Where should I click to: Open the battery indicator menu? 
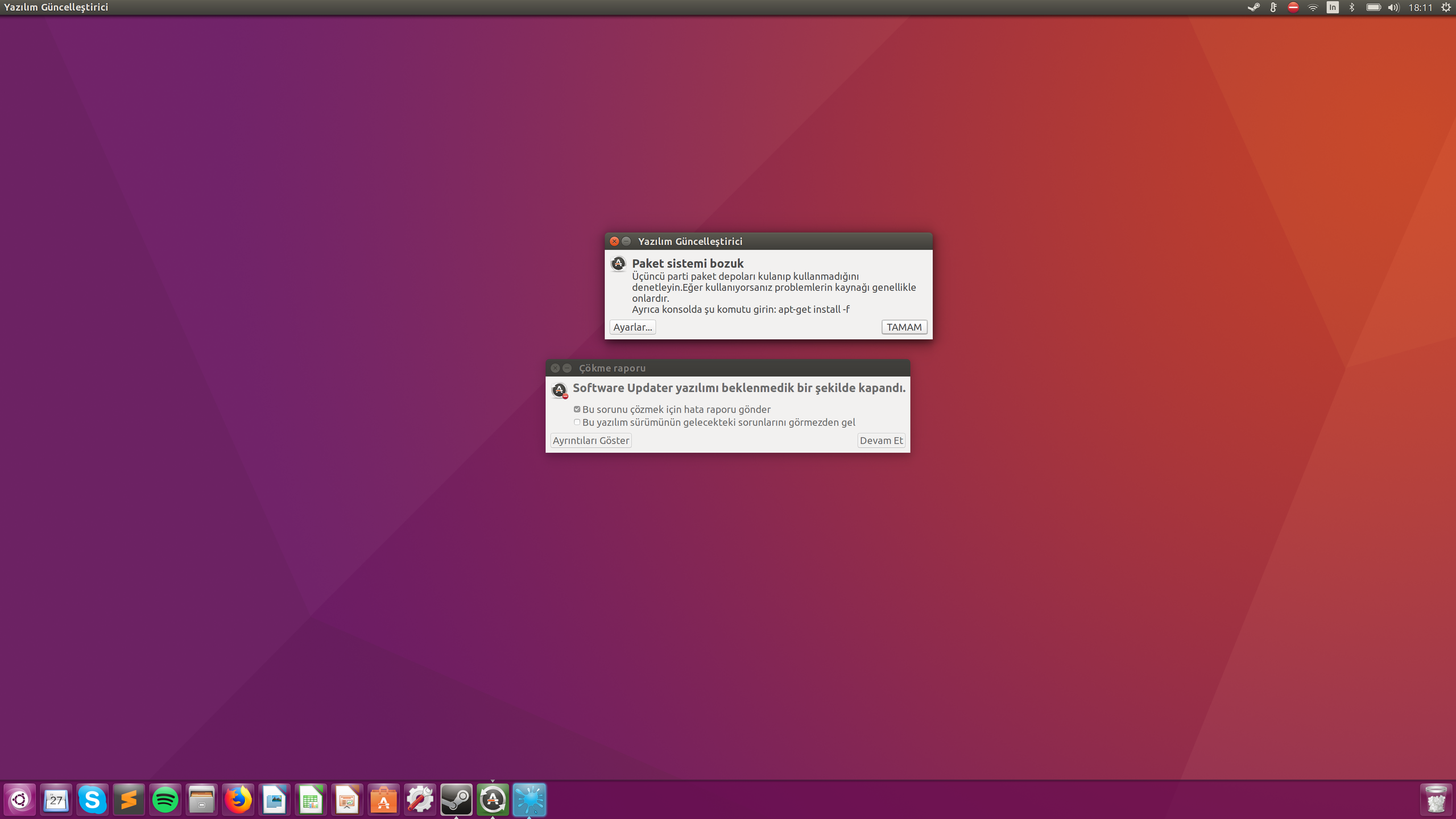click(1374, 7)
